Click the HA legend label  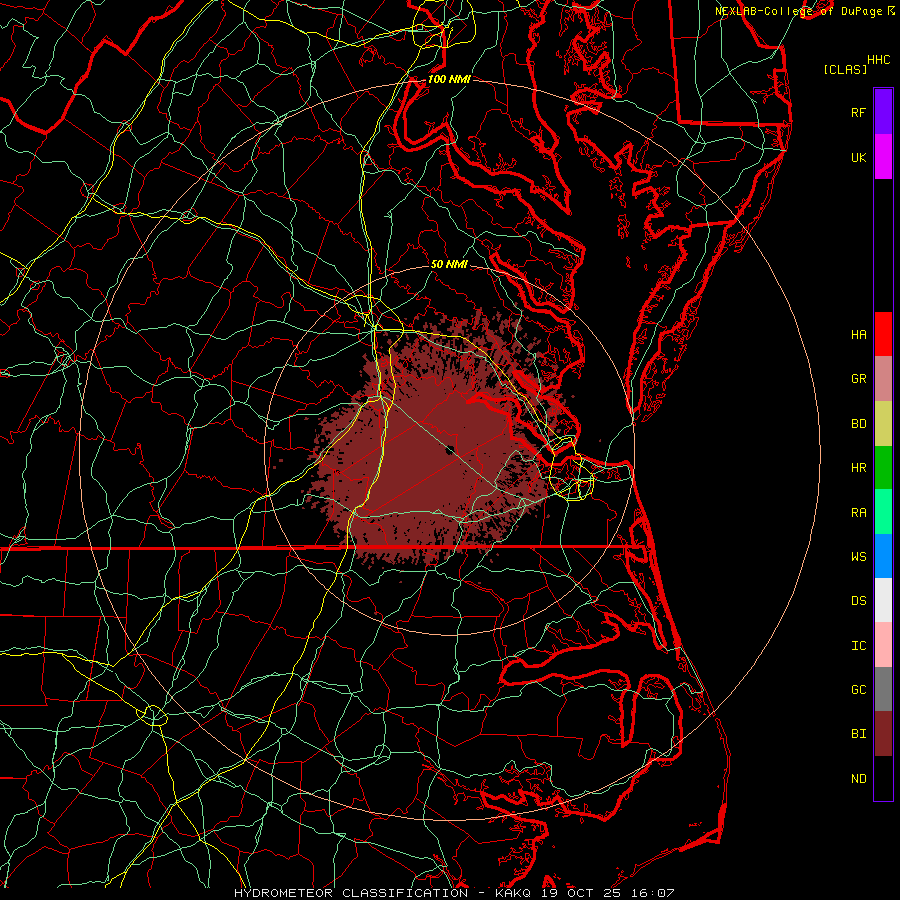coord(858,334)
